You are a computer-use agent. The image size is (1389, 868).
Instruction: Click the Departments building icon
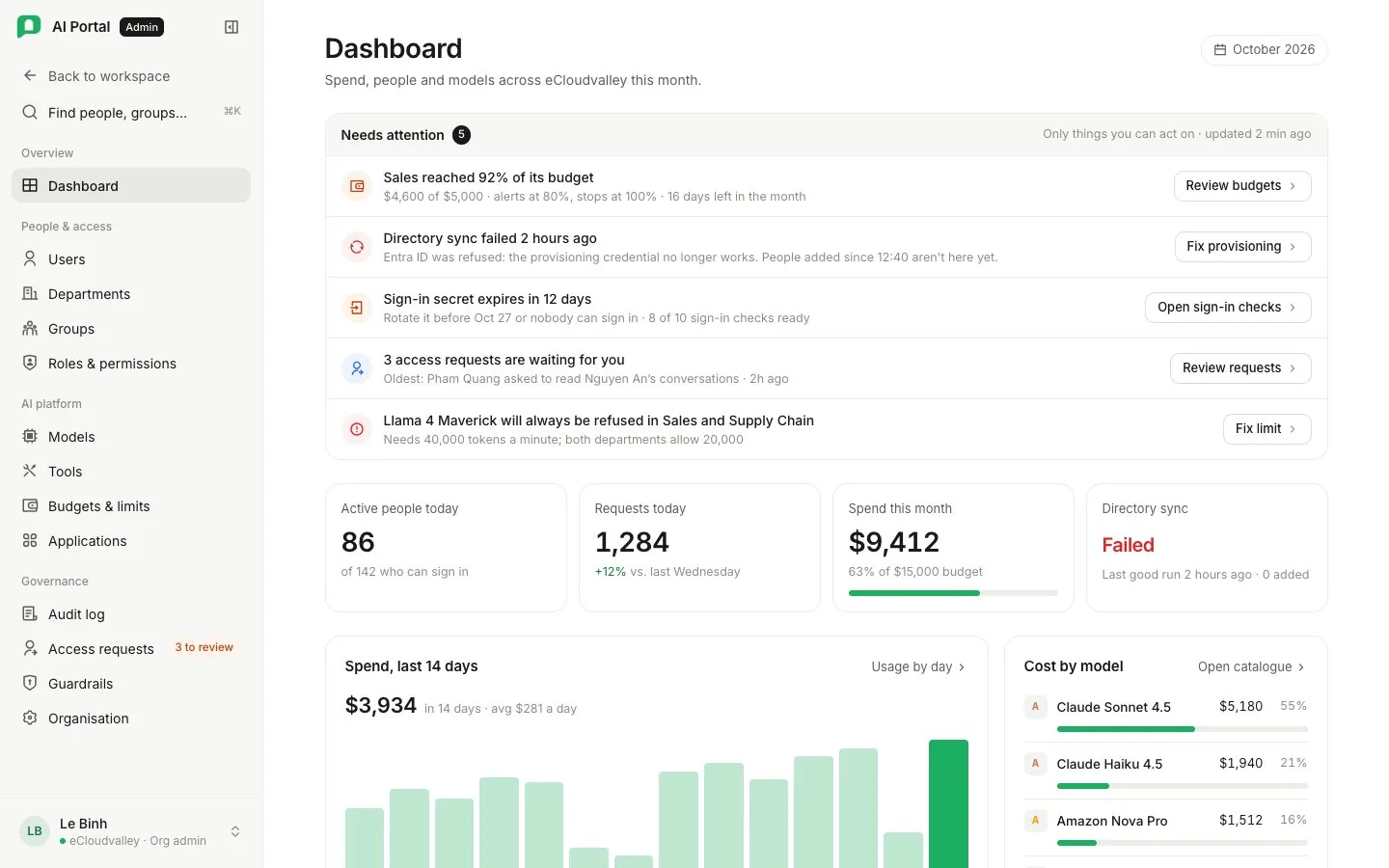pos(30,293)
